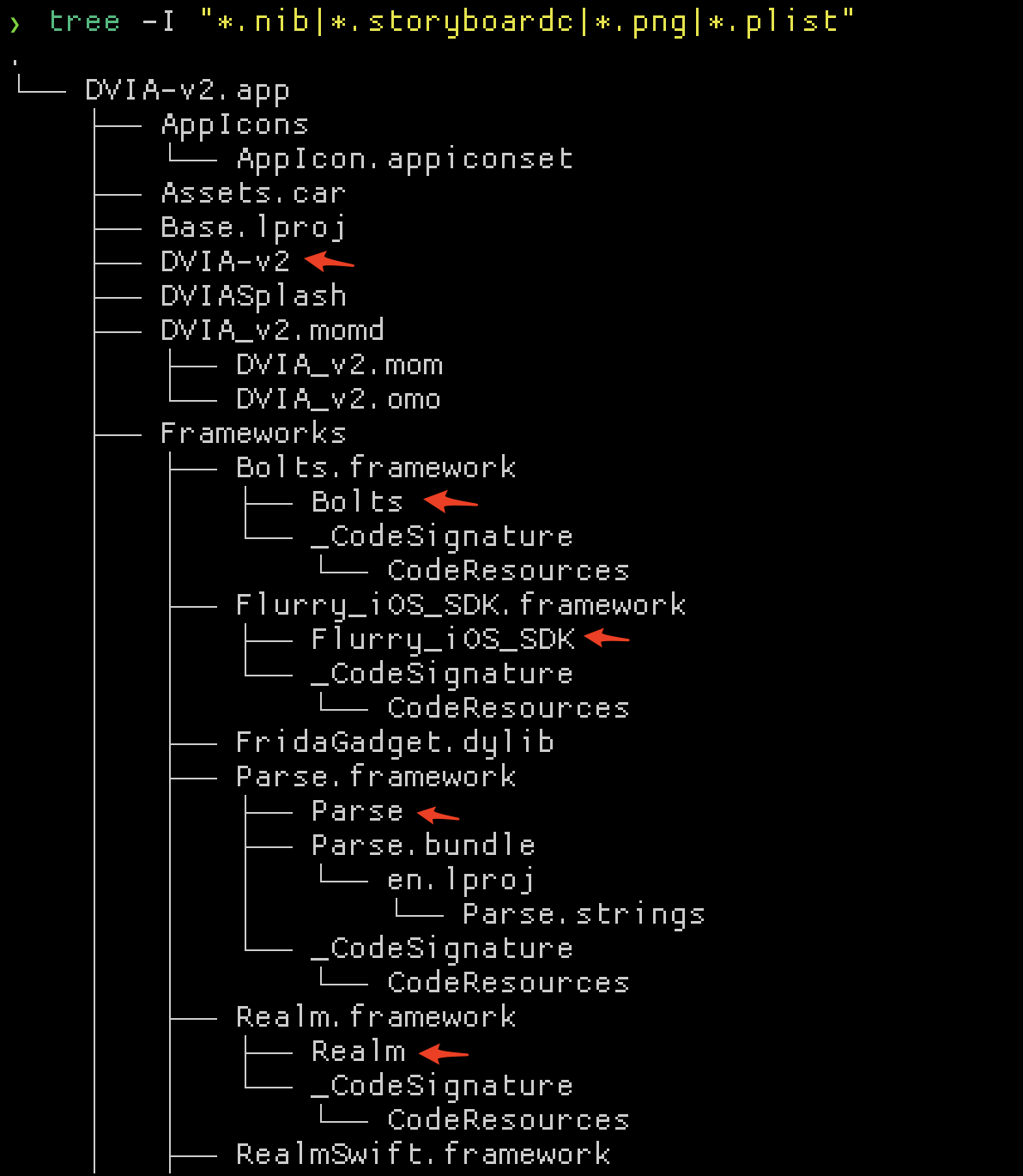Image resolution: width=1023 pixels, height=1176 pixels.
Task: Click the Frameworks directory entry
Action: [x=253, y=433]
